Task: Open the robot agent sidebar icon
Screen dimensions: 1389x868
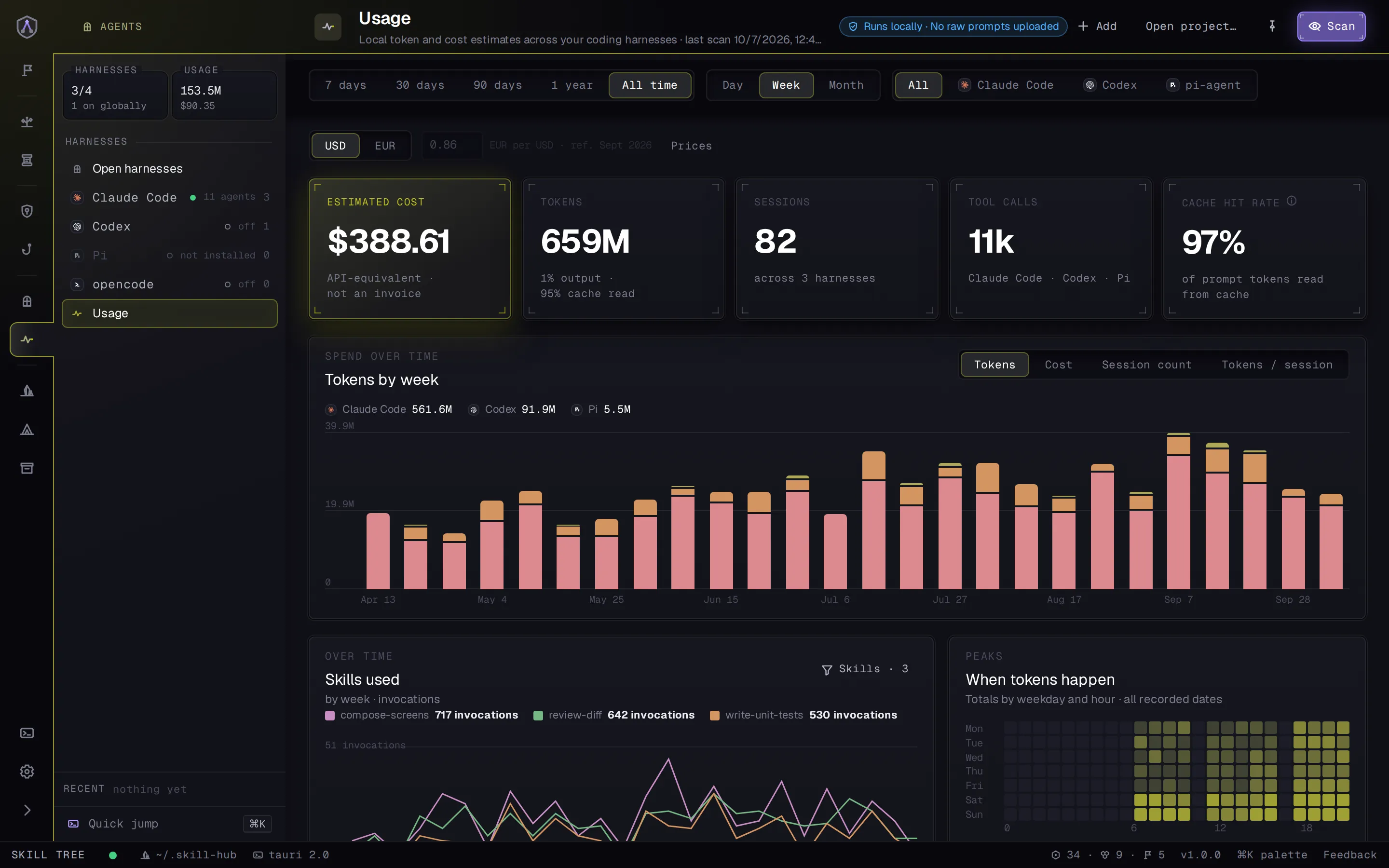Action: tap(27, 301)
